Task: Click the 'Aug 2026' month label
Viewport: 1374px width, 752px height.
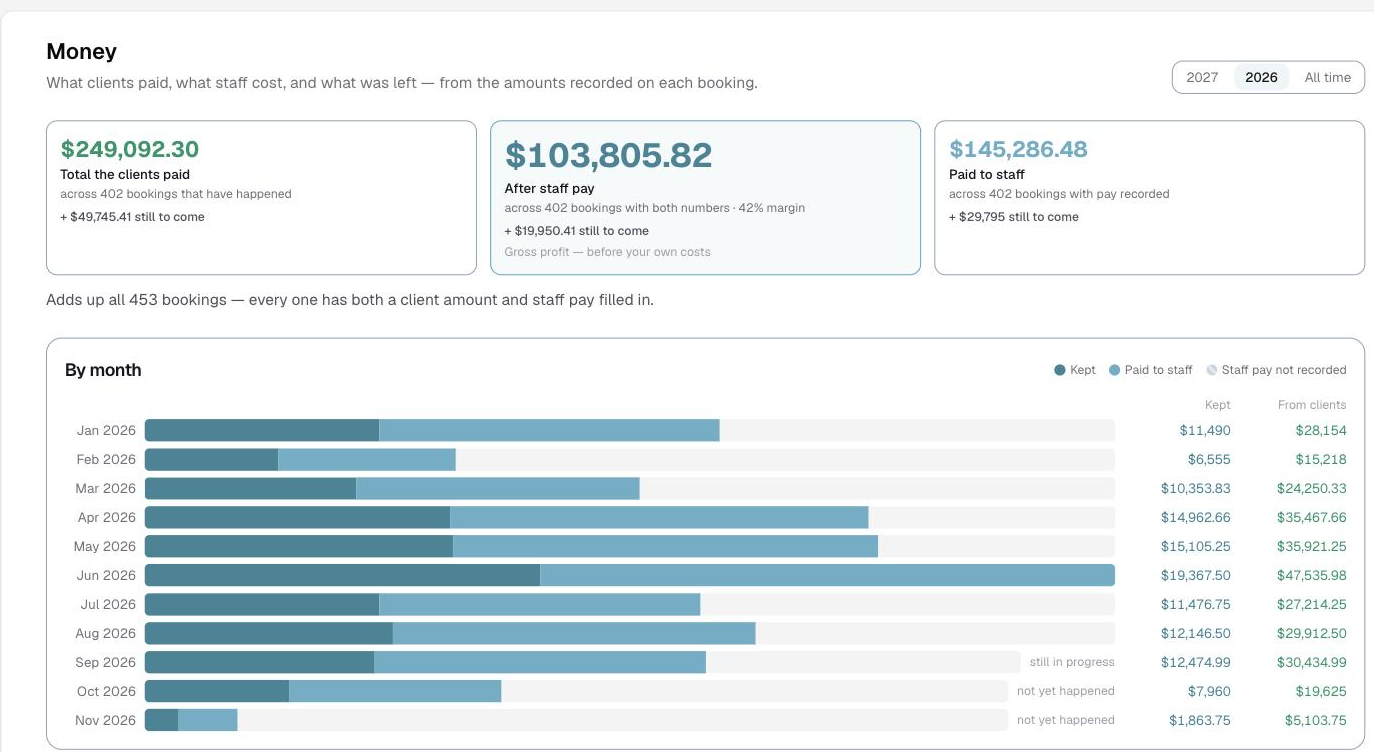Action: click(105, 633)
